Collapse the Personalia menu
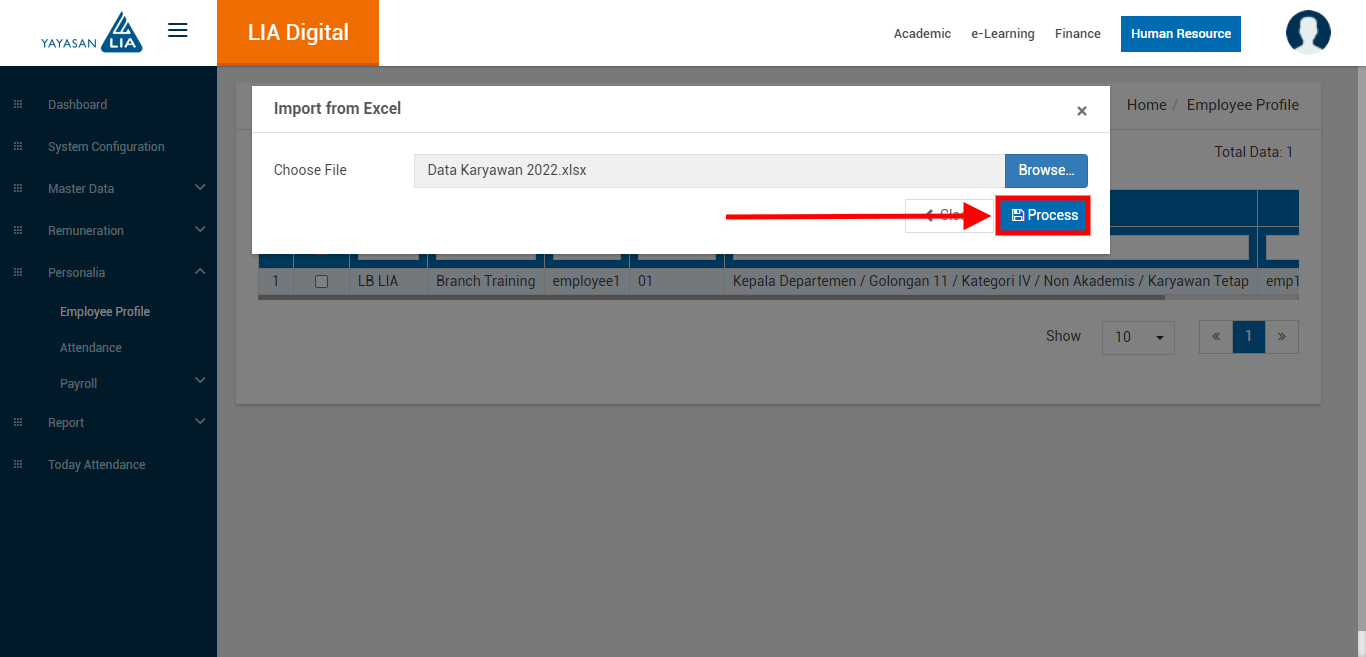The width and height of the screenshot is (1366, 657). [x=200, y=272]
